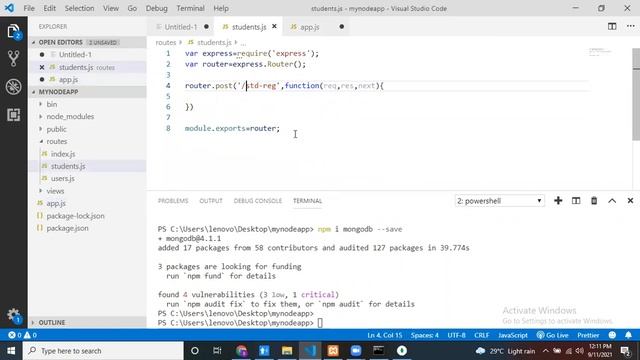
Task: Open feedback smiley in status bar
Action: pos(612,335)
